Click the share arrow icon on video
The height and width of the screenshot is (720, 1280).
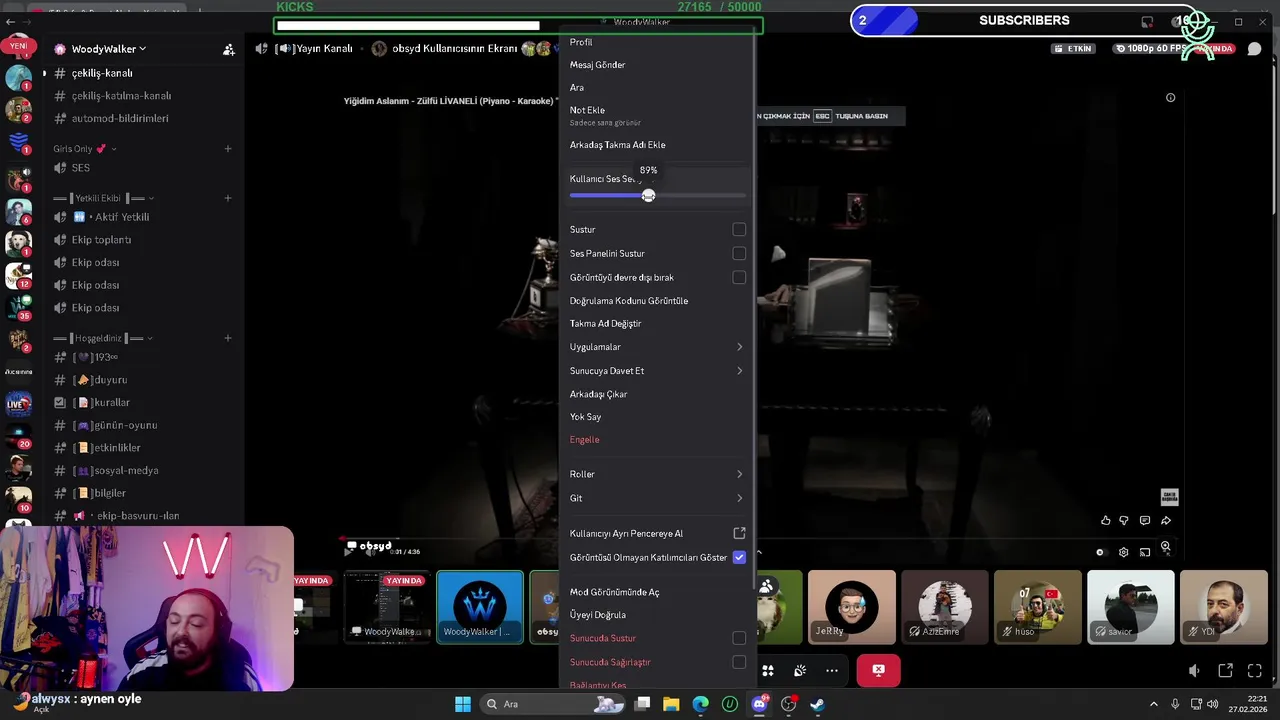1166,521
